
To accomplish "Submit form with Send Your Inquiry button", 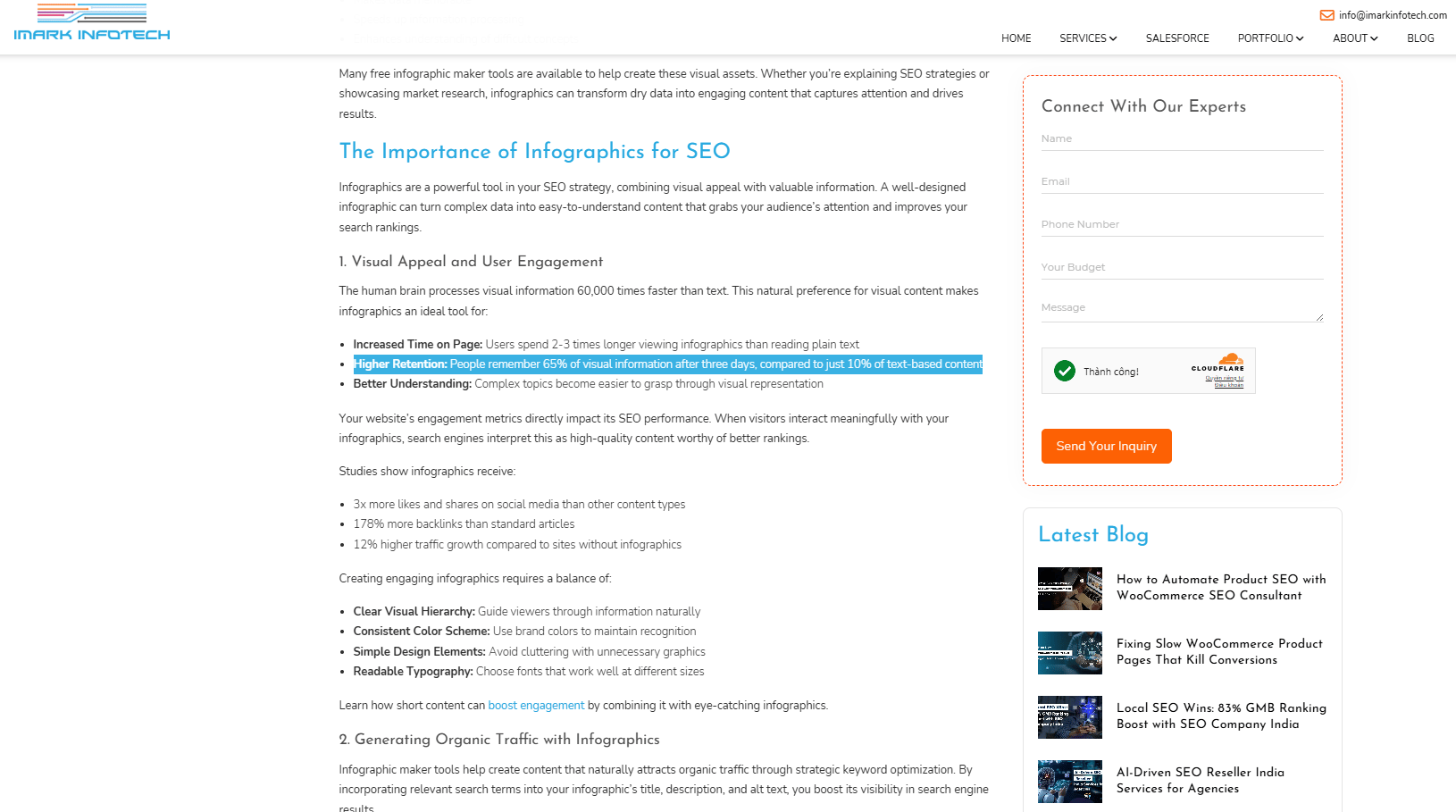I will coord(1106,446).
